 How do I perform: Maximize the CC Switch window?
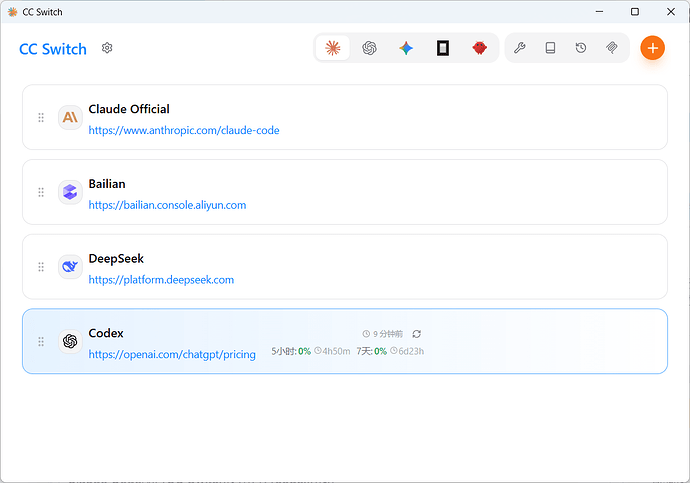click(635, 12)
